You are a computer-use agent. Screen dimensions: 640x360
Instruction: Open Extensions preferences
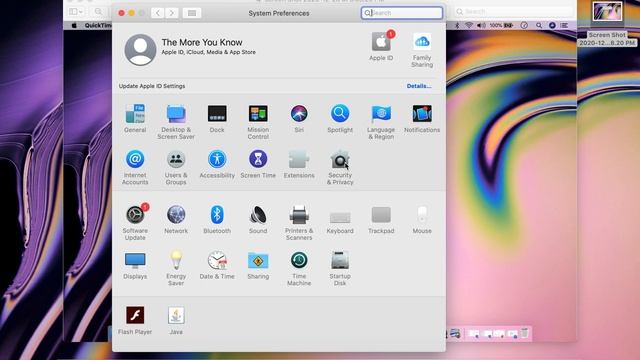pyautogui.click(x=299, y=159)
